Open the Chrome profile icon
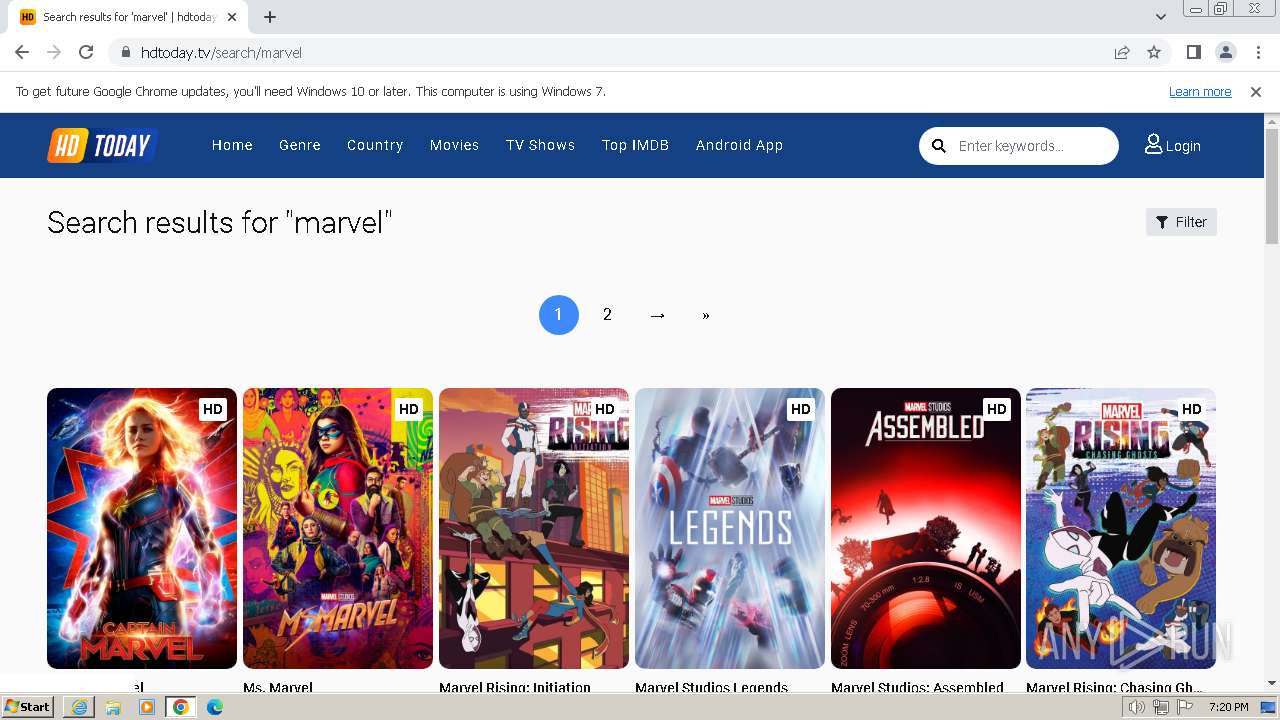1280x720 pixels. click(1225, 52)
